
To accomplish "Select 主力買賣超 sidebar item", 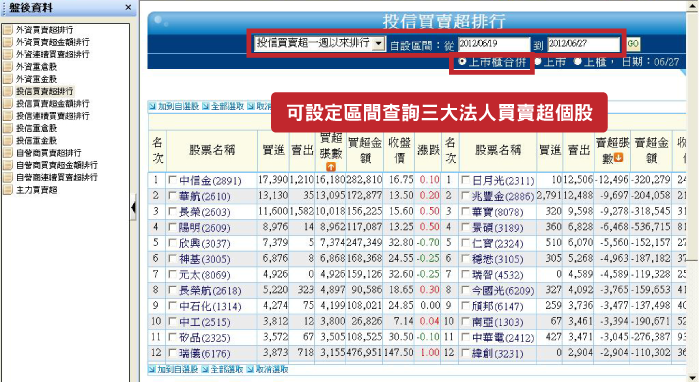I will pyautogui.click(x=36, y=190).
